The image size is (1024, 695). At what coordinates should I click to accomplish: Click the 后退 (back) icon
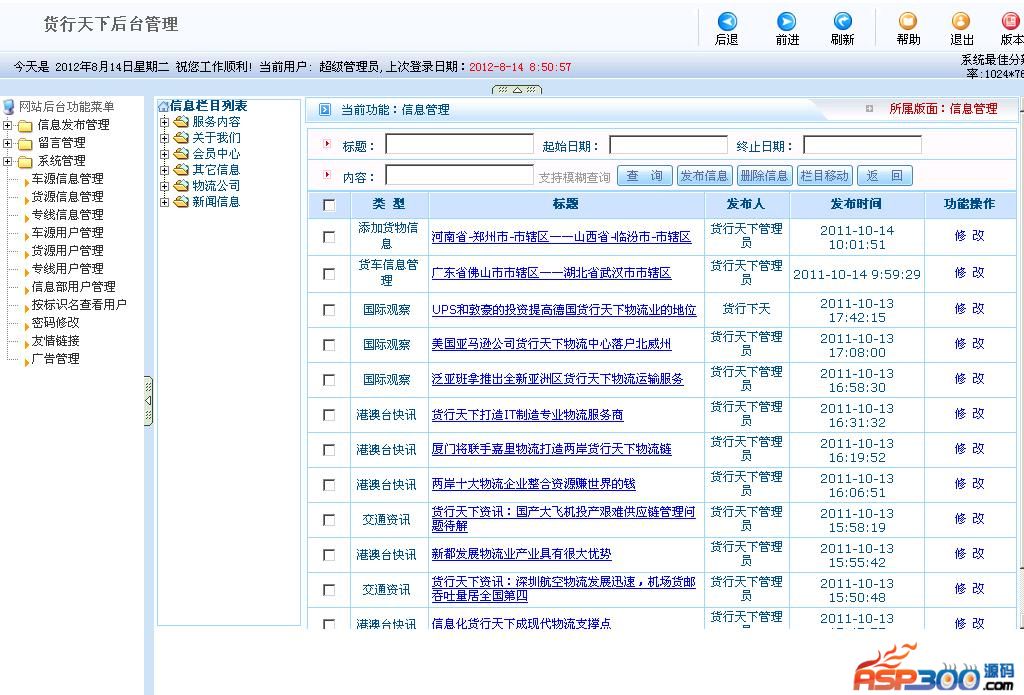click(x=727, y=21)
